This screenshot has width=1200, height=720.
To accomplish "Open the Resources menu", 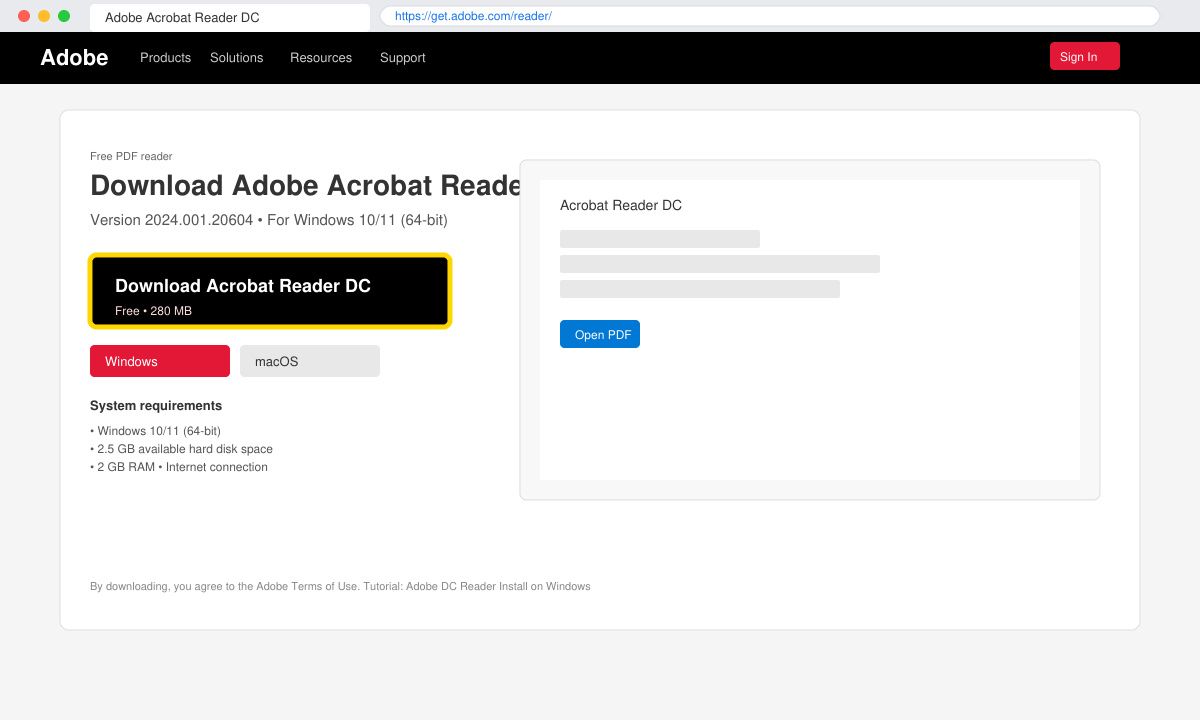I will click(321, 58).
